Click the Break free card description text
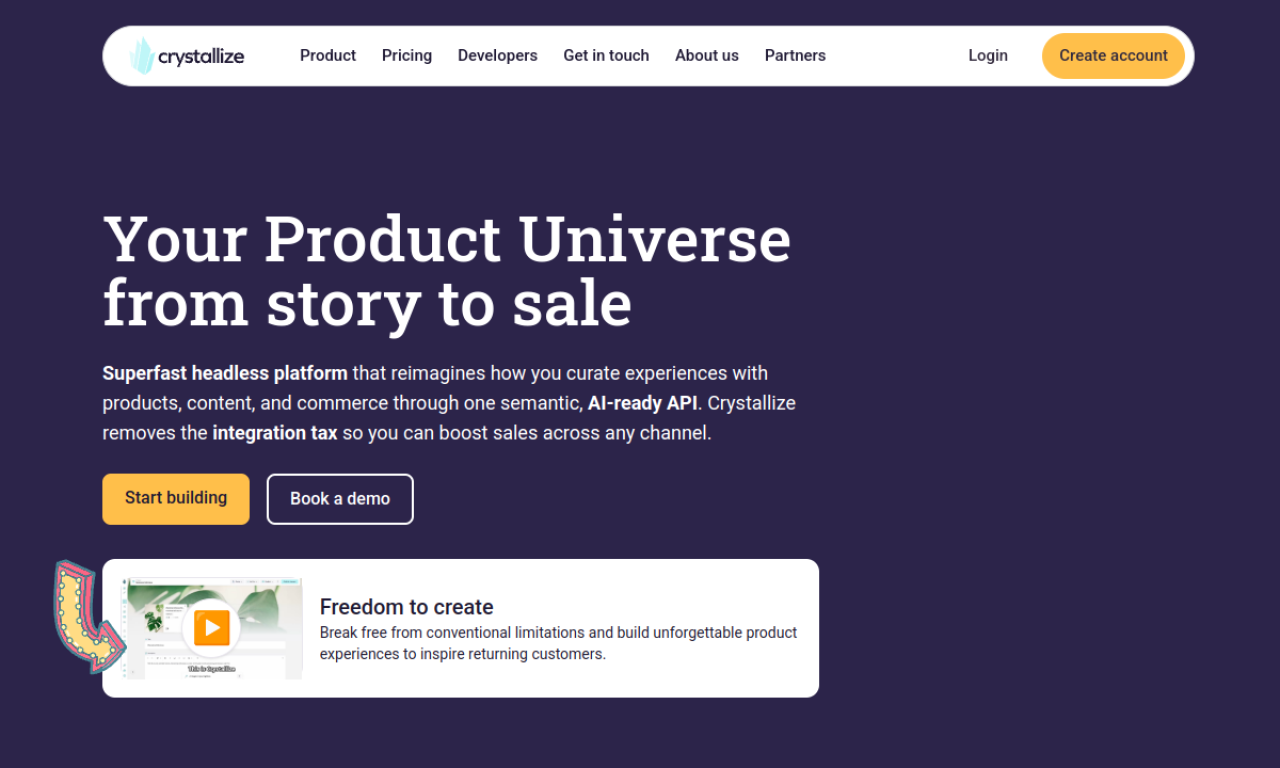Image resolution: width=1280 pixels, height=768 pixels. (x=558, y=643)
